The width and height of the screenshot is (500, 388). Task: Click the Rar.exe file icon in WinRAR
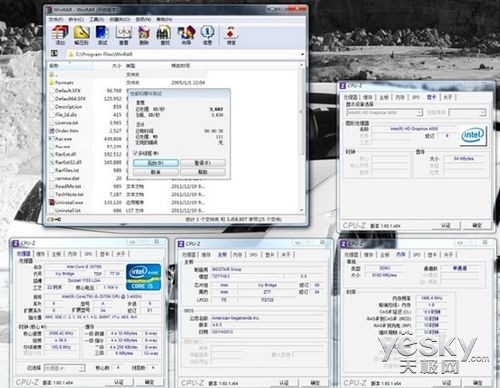52,138
